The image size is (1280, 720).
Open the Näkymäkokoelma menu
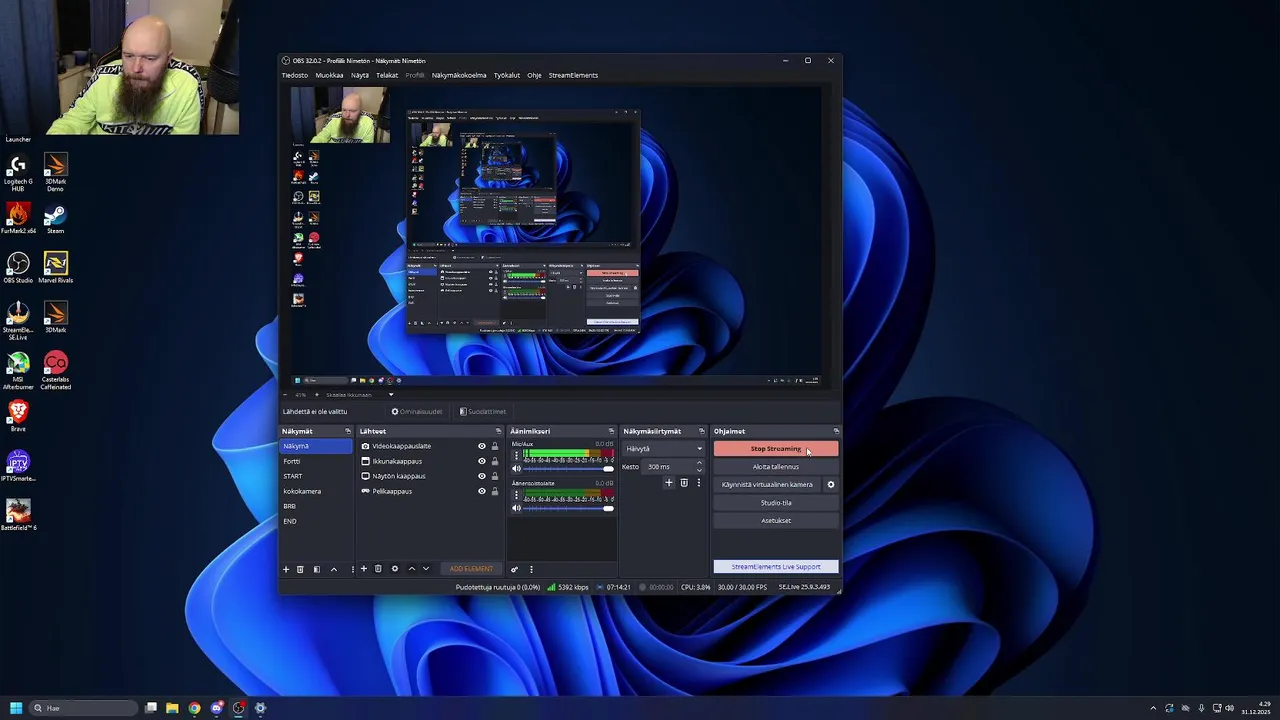[x=459, y=75]
